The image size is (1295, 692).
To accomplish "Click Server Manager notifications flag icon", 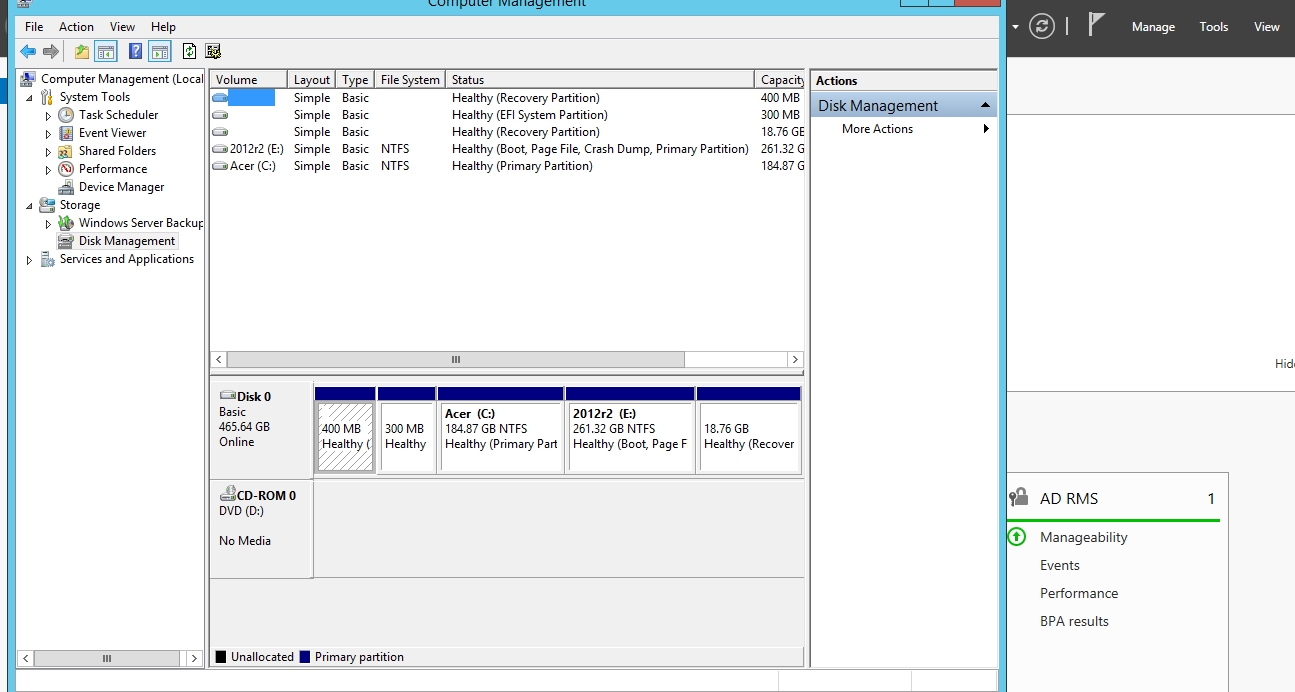I will [x=1097, y=26].
